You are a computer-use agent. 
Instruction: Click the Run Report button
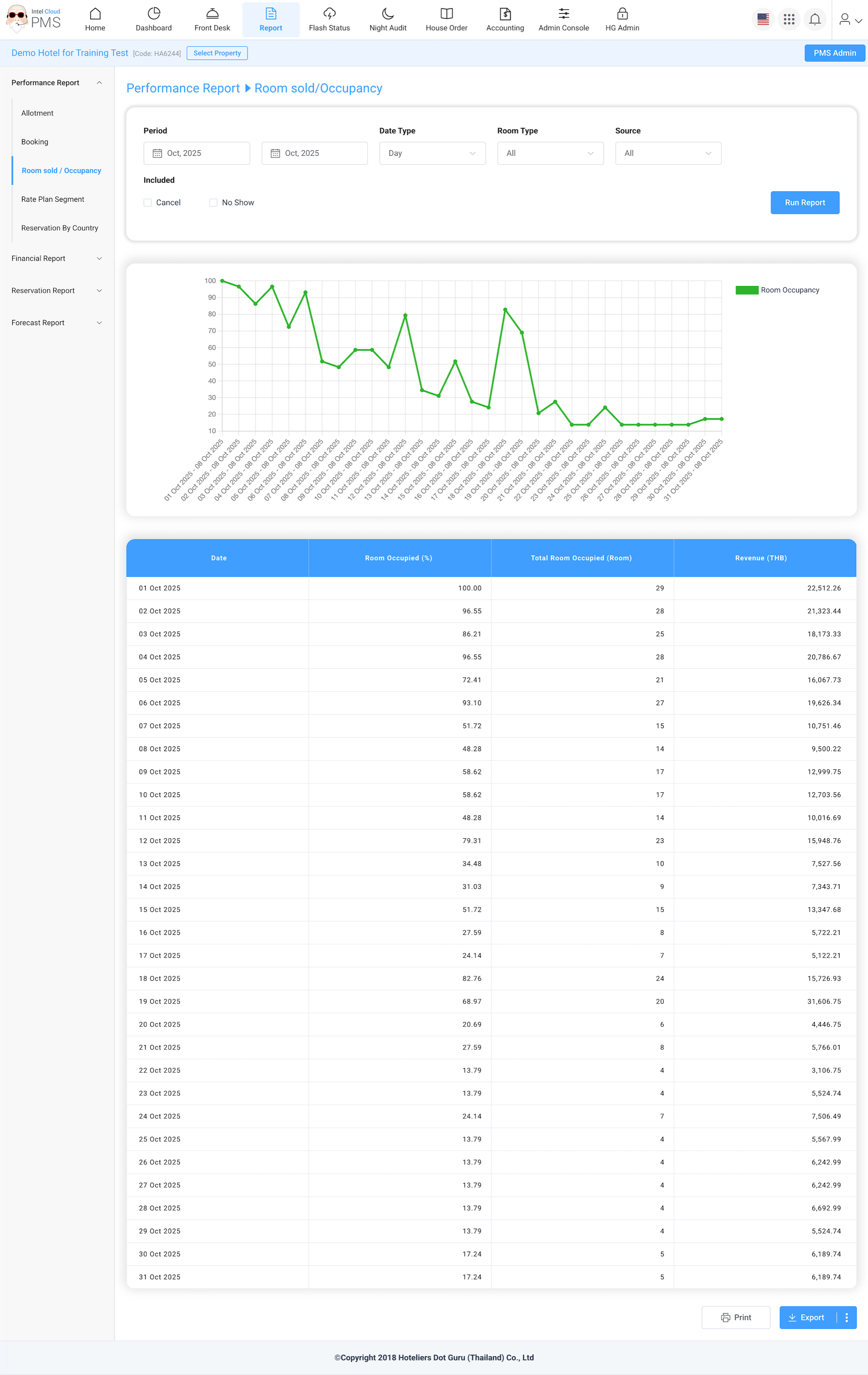(804, 203)
